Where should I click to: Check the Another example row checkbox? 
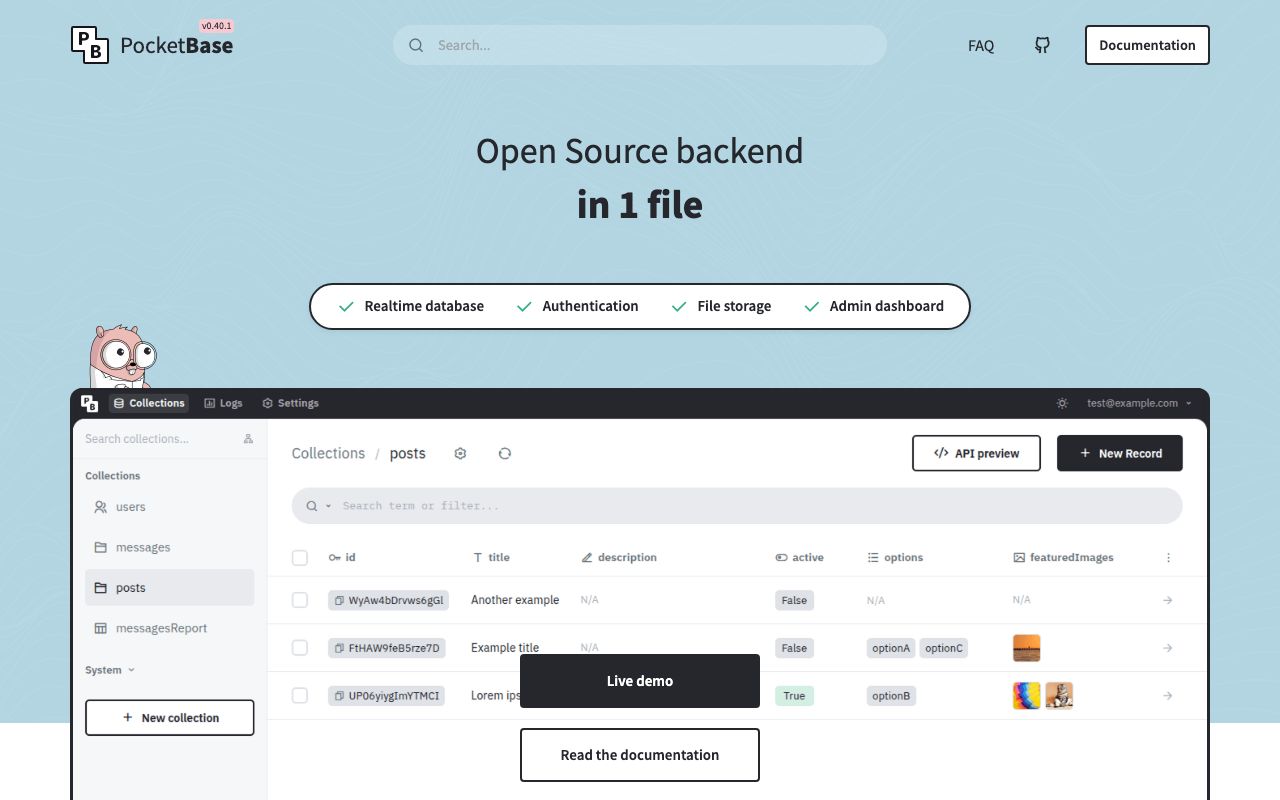coord(300,600)
